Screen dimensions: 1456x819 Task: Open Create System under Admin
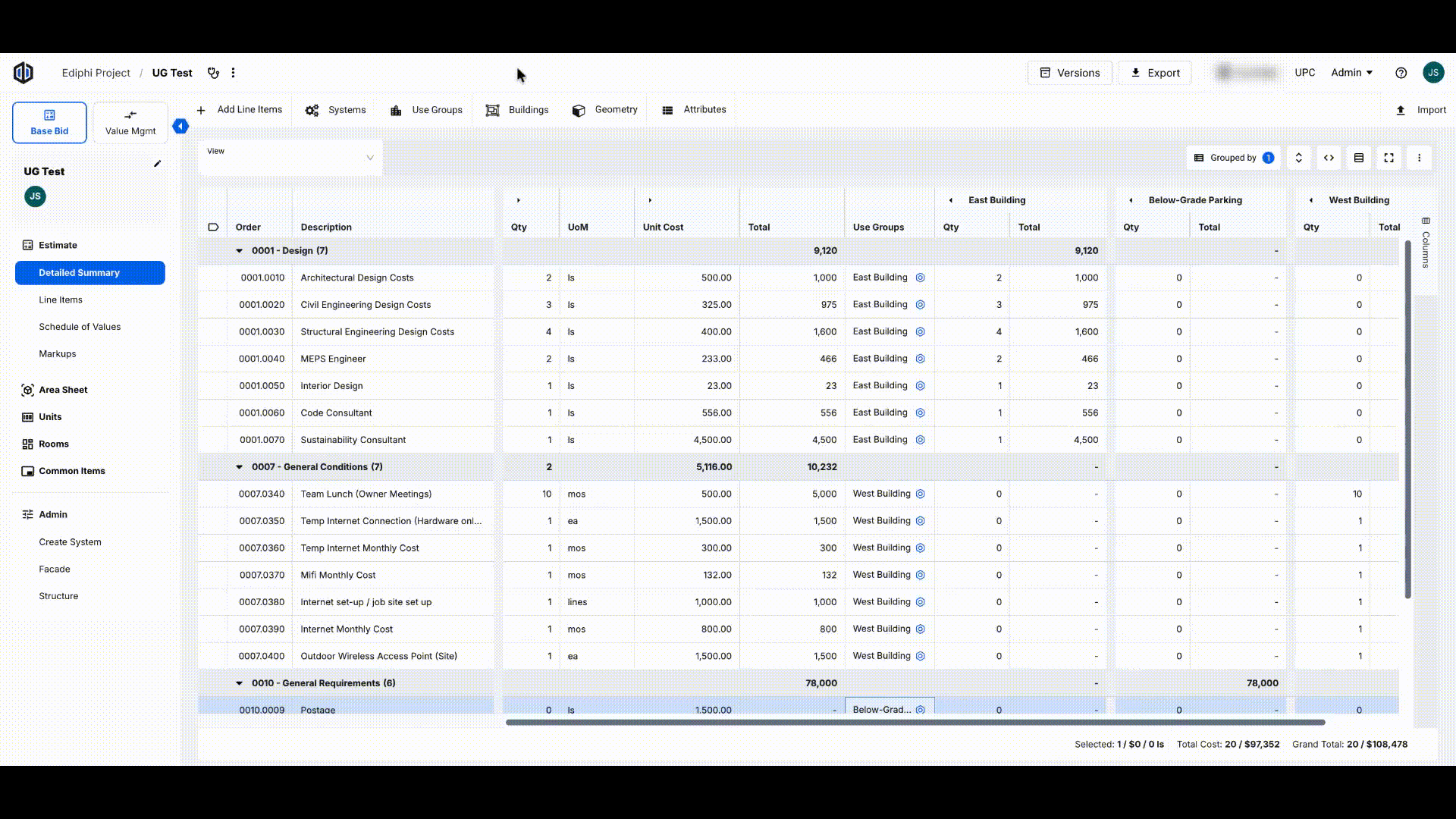click(70, 542)
